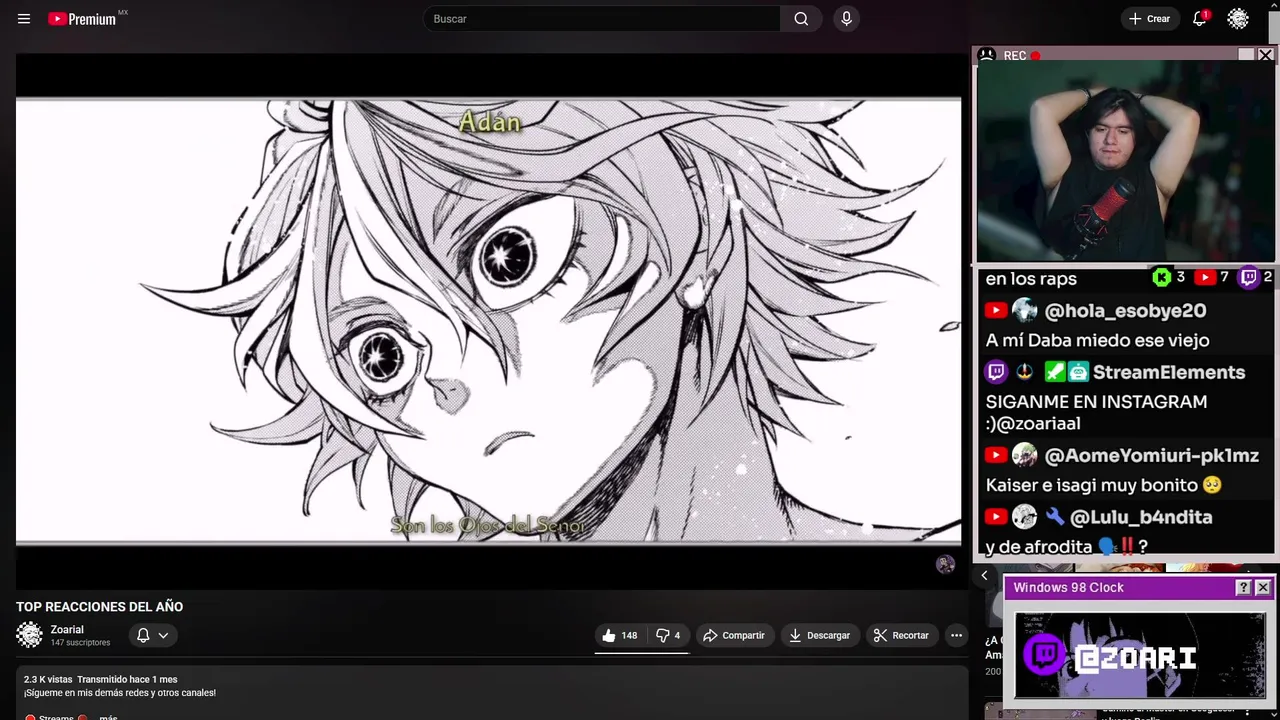
Task: Click the Twitch badge beside StreamElements
Action: click(x=996, y=372)
